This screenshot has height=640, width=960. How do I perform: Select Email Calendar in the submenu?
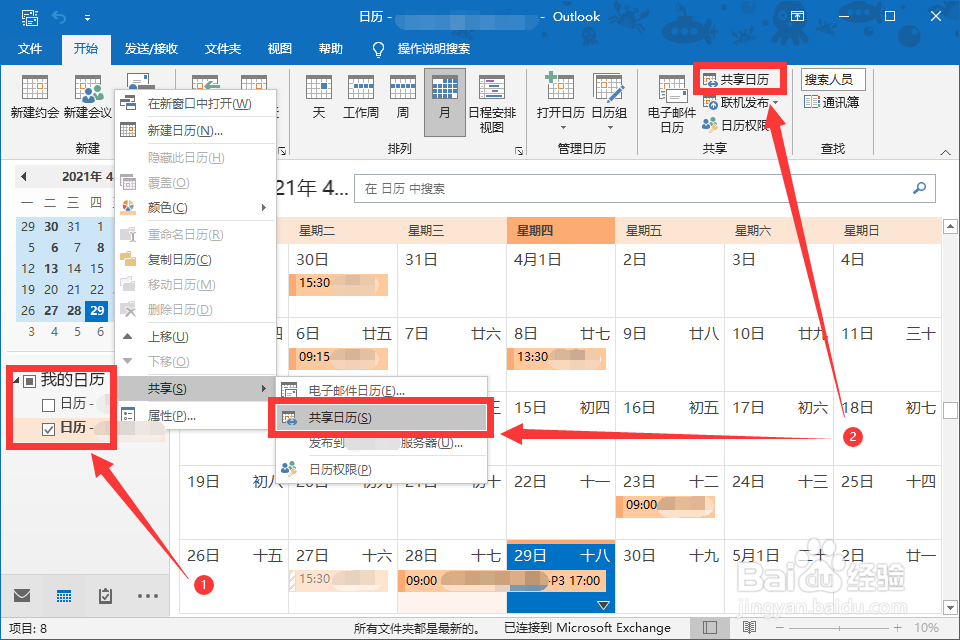pos(381,390)
